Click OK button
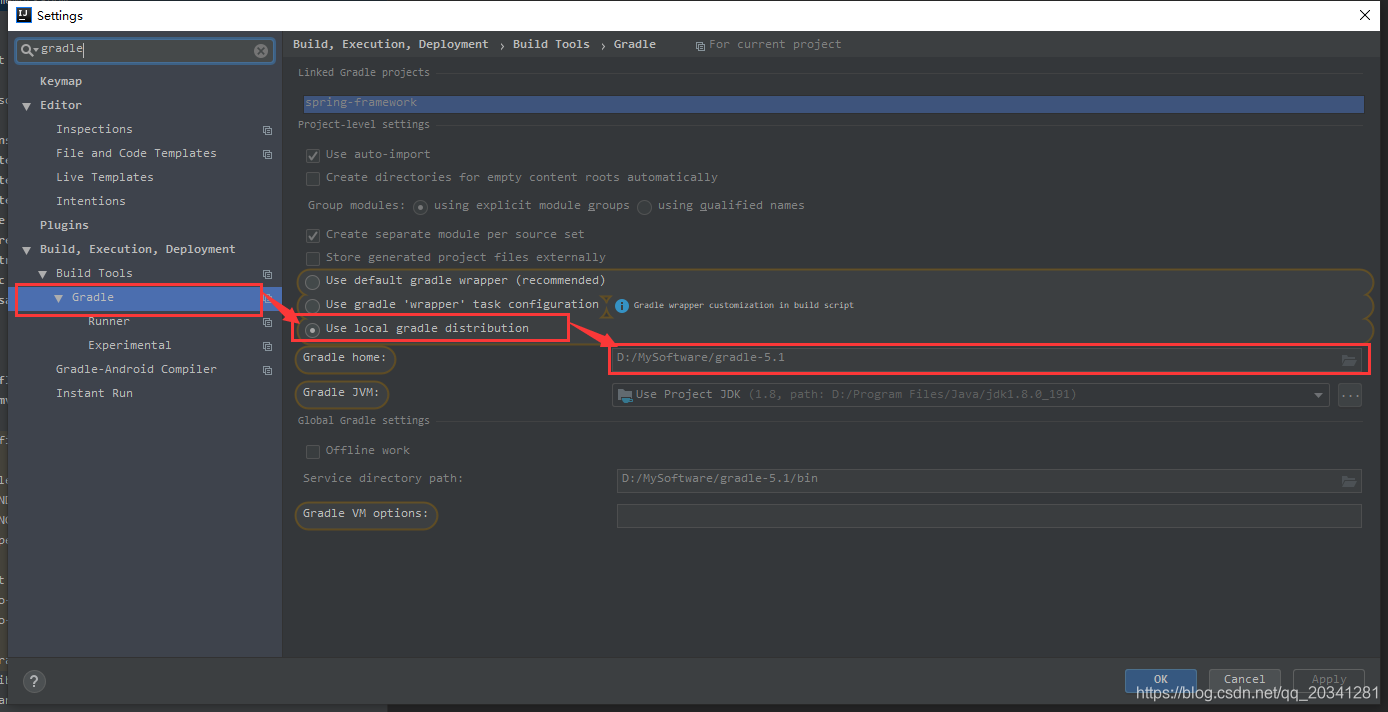Screen dimensions: 1388x712 (1160, 680)
